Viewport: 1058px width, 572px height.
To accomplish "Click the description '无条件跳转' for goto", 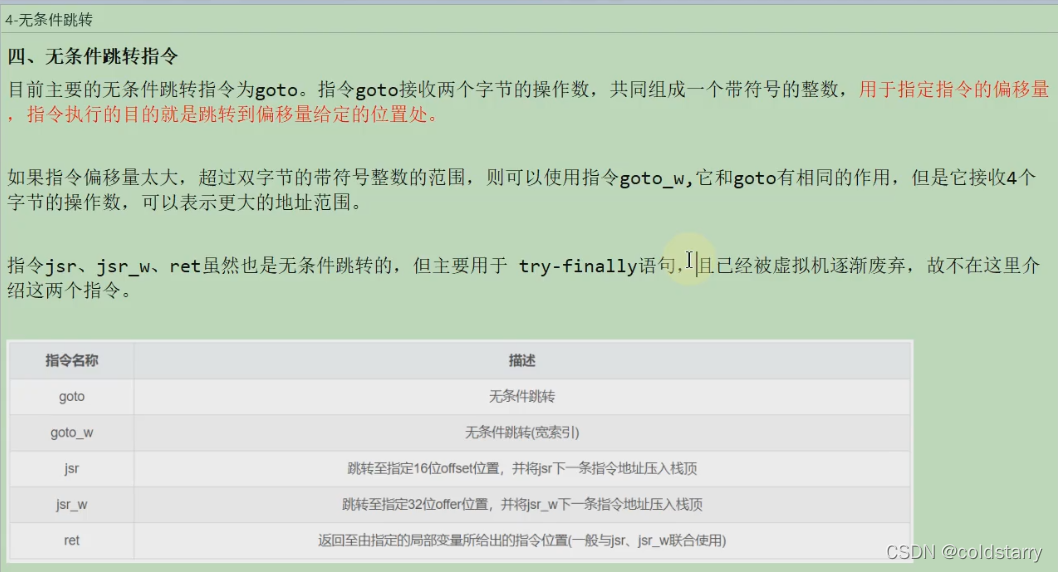I will [522, 397].
